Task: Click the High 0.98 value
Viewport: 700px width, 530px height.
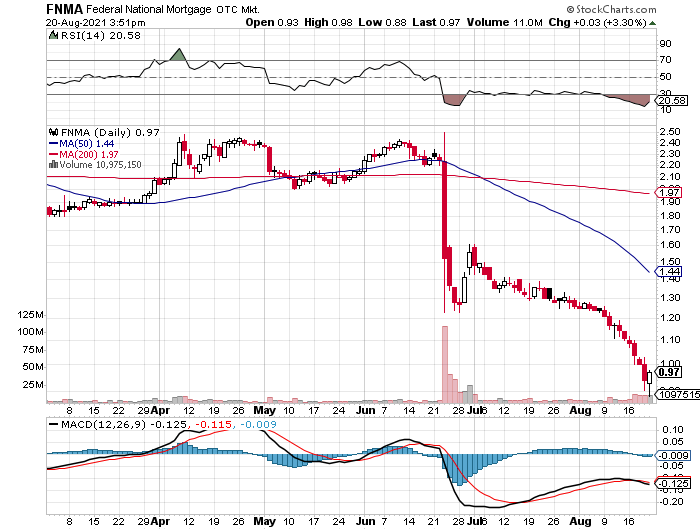Action: pyautogui.click(x=328, y=22)
